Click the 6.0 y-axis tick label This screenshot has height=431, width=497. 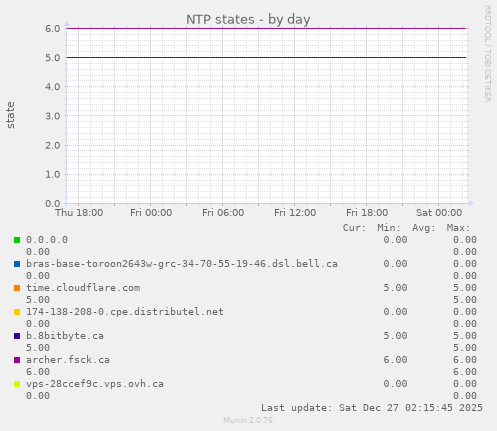coord(53,28)
